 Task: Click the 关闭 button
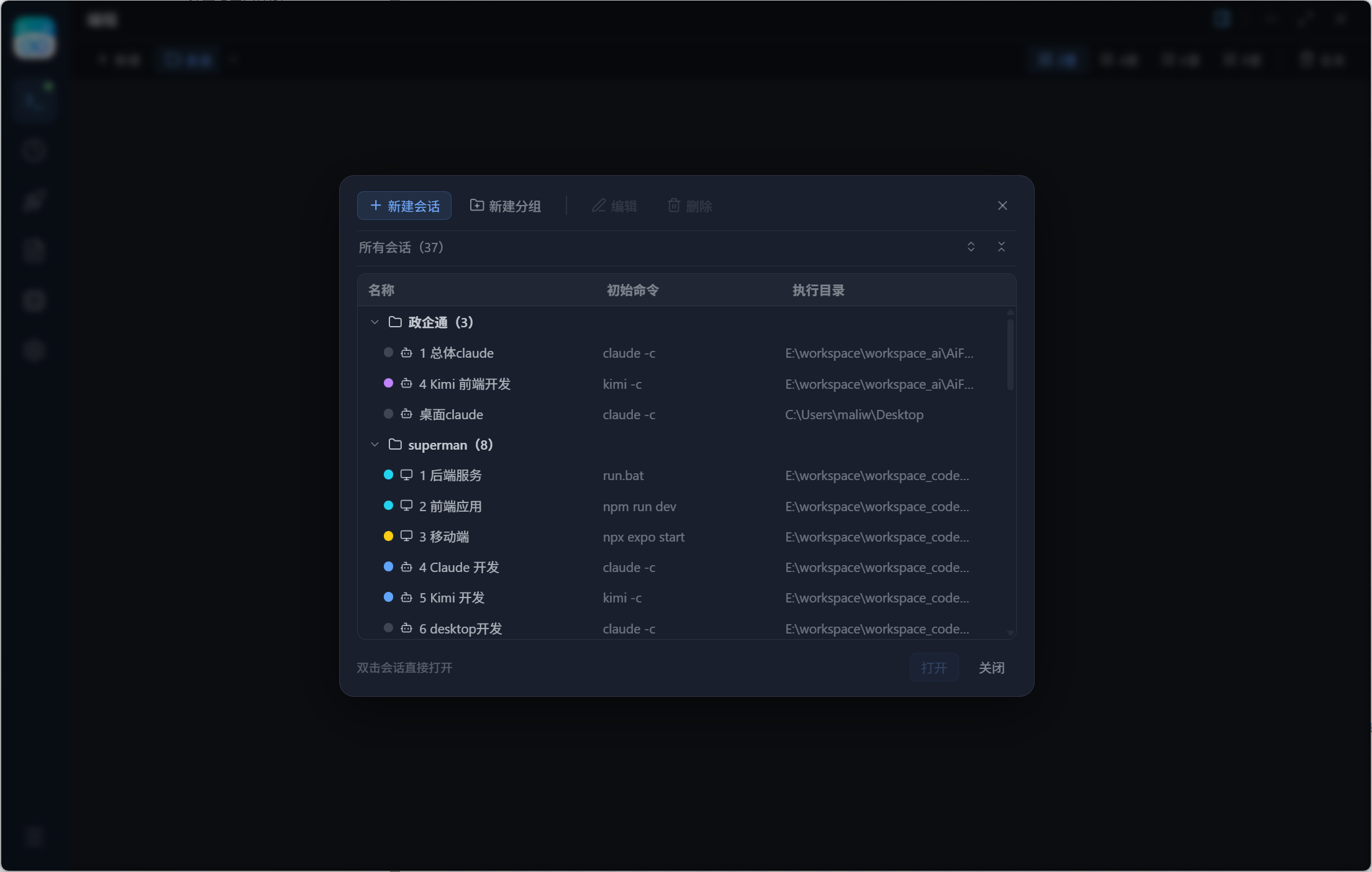(x=991, y=668)
